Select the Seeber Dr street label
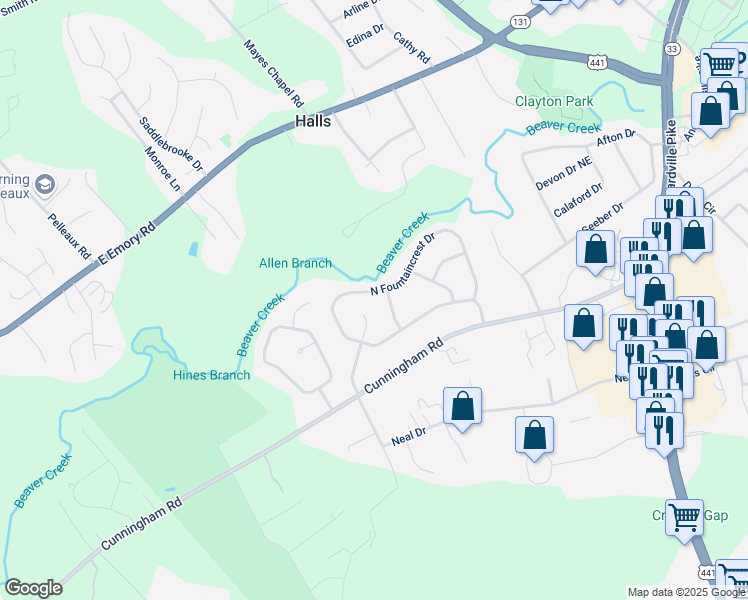Viewport: 748px width, 600px height. pos(603,218)
